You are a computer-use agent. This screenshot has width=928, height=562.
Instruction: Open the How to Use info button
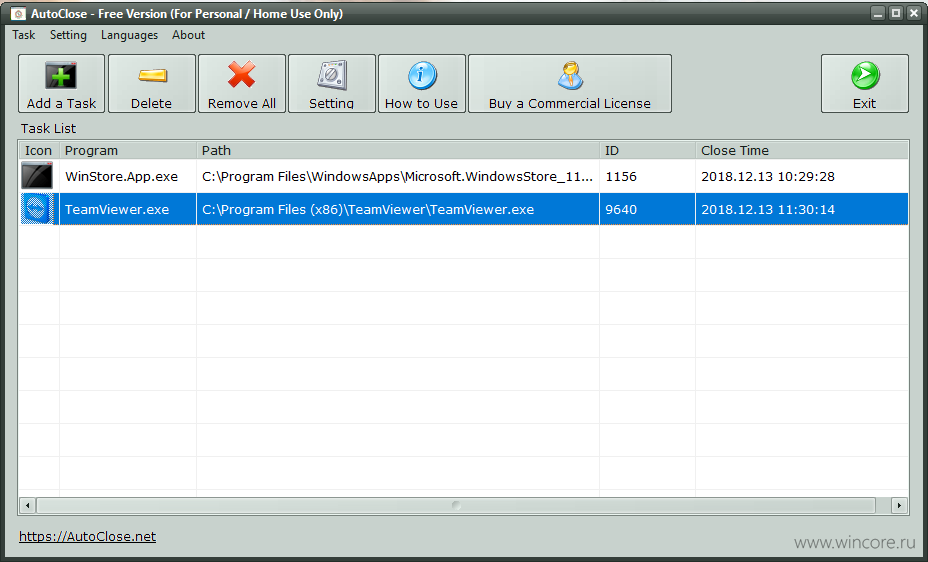[x=421, y=83]
